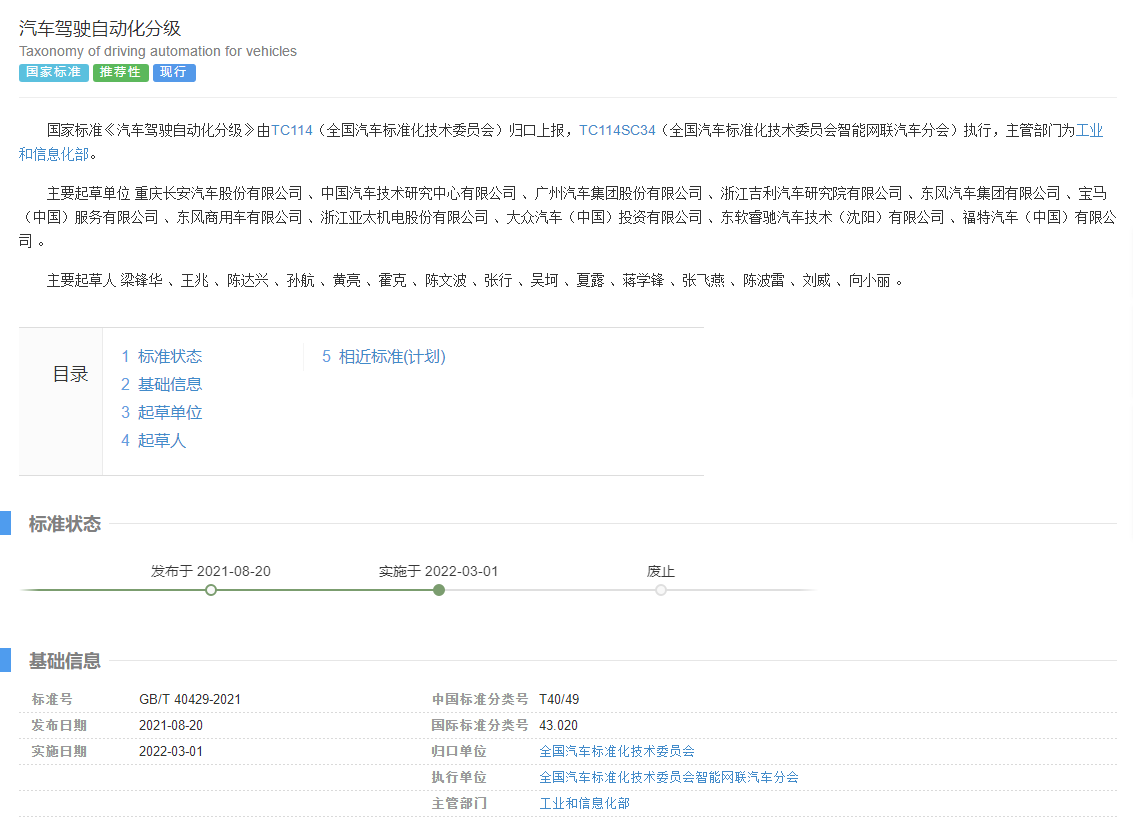
Task: Jump to 2 基础信息 in contents
Action: (x=161, y=385)
